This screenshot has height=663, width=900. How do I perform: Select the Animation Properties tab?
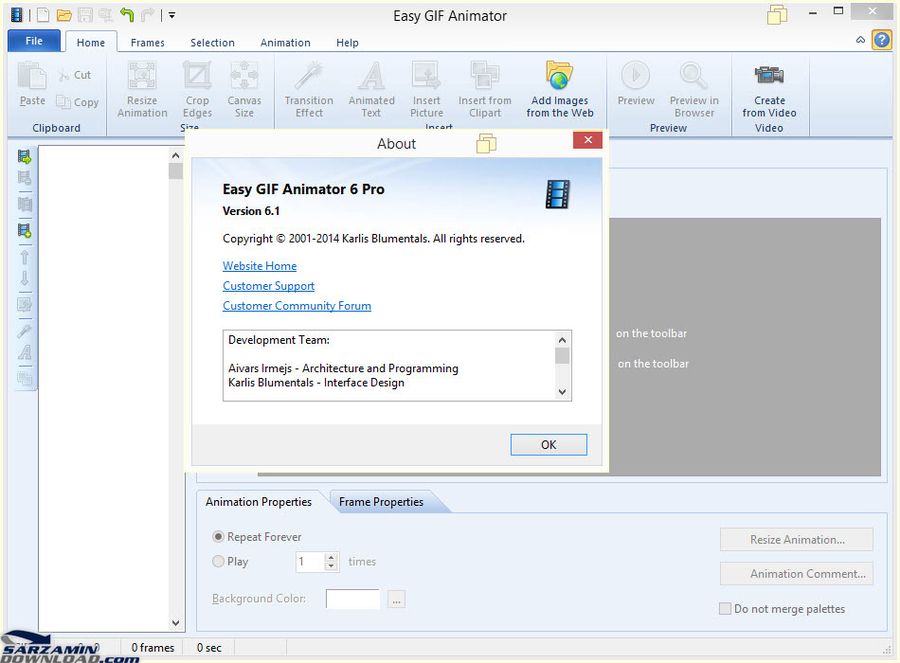click(259, 502)
